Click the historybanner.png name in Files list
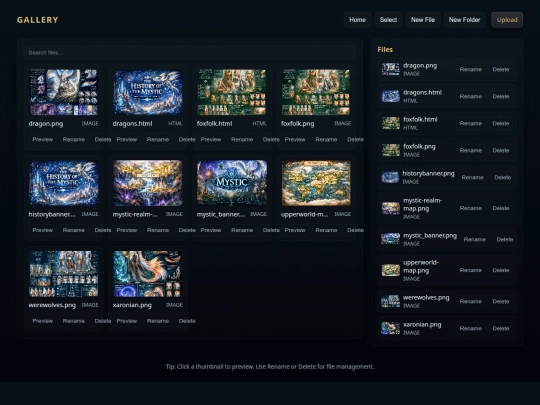Screen dimensions: 540x405 tap(428, 174)
